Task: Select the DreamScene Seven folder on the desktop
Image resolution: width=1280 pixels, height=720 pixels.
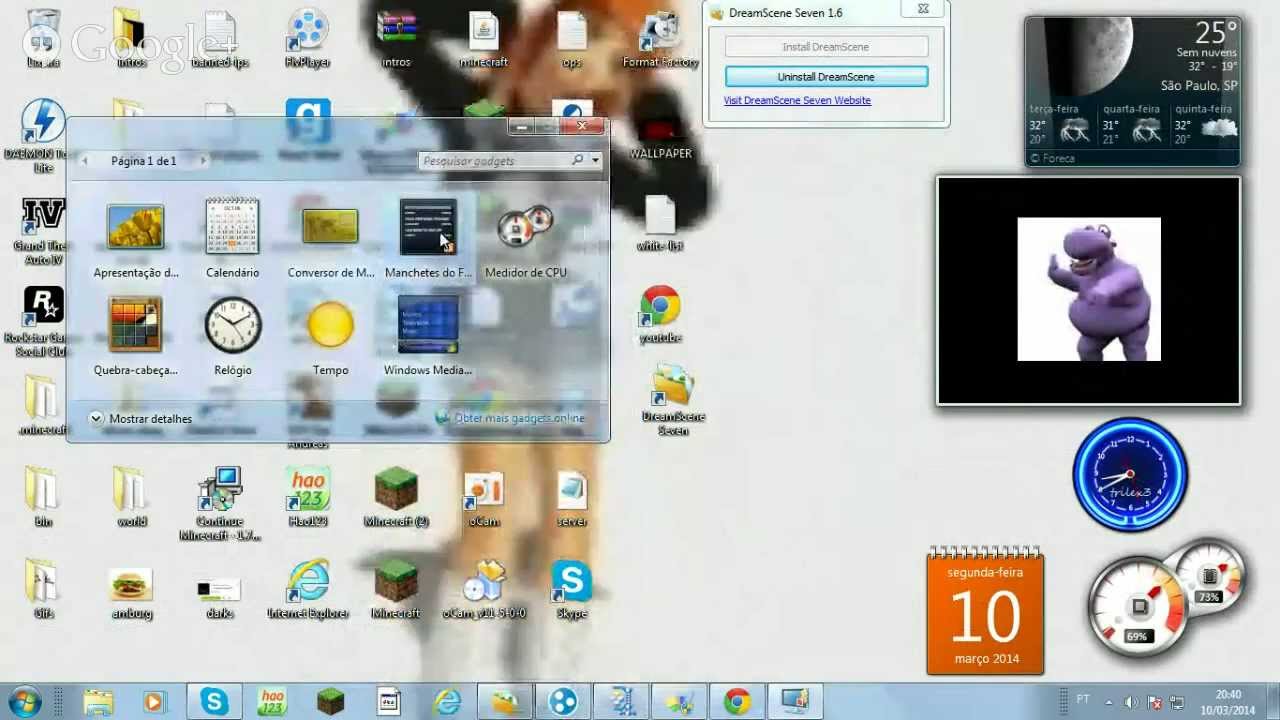Action: click(x=673, y=400)
